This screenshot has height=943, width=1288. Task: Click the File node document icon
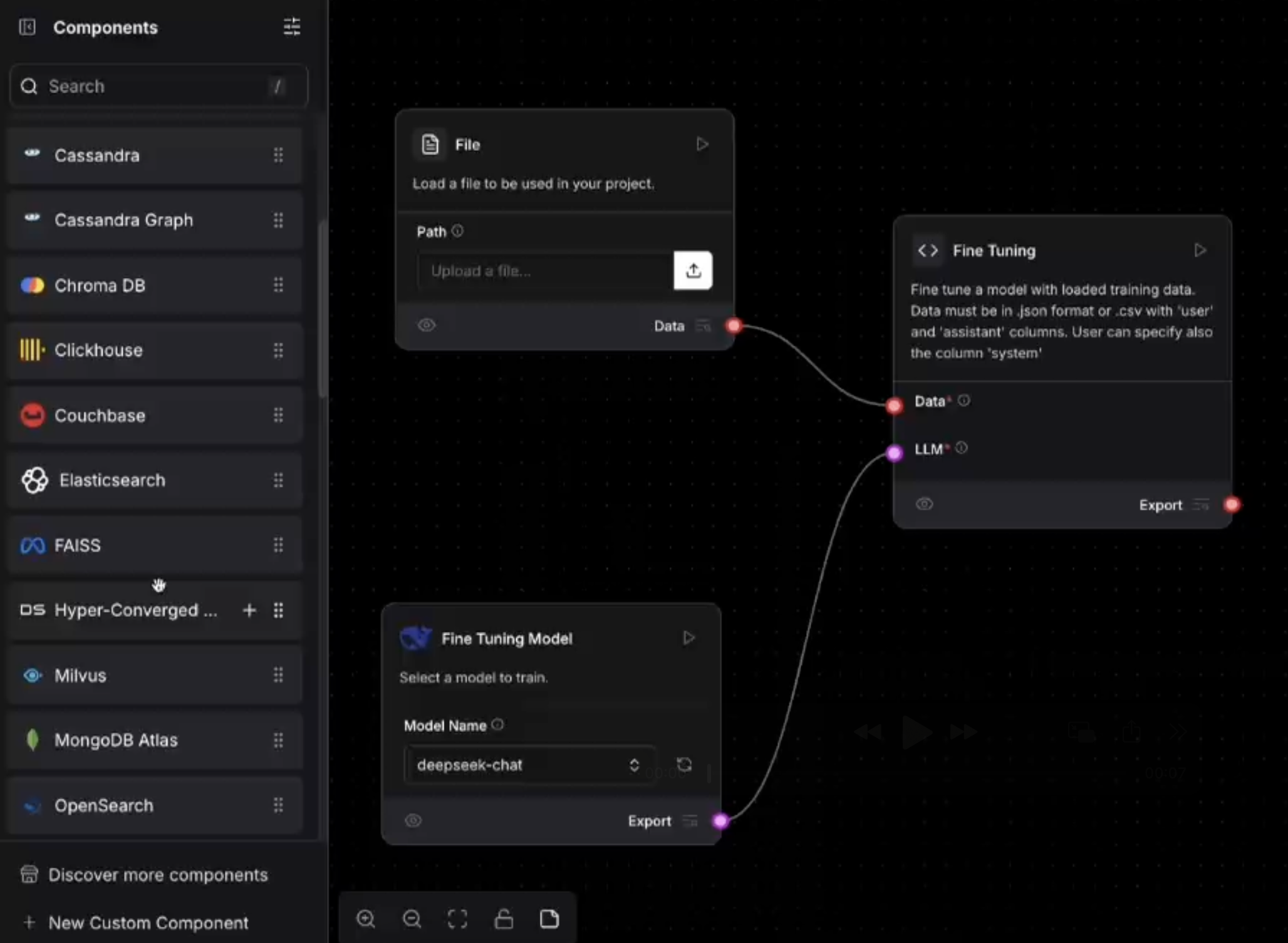tap(430, 145)
